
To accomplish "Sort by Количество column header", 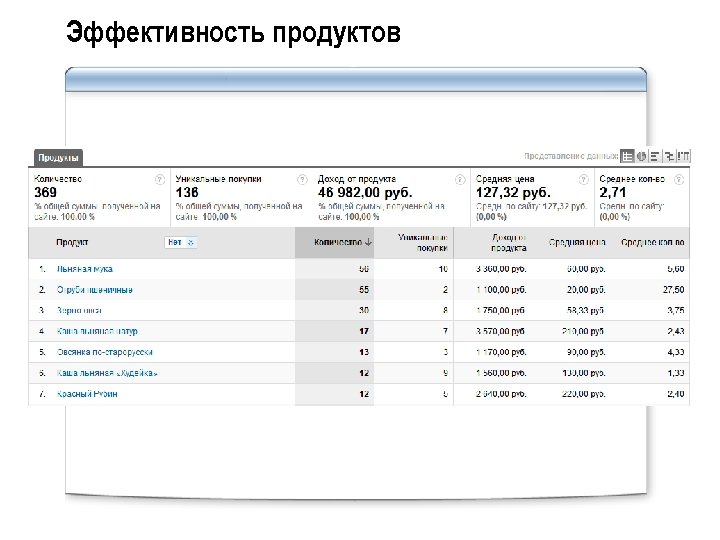I will (343, 242).
